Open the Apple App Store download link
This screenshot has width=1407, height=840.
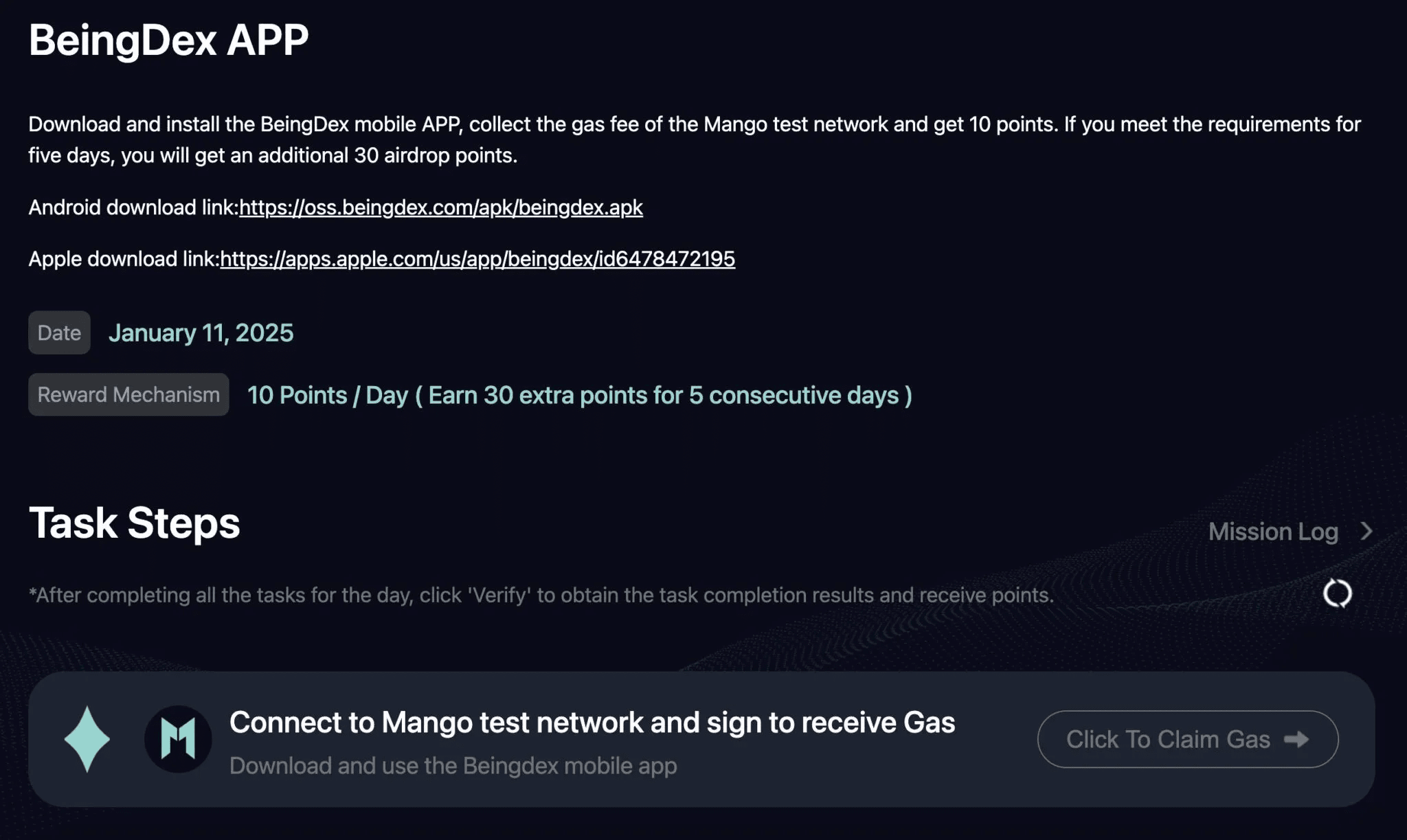coord(477,259)
